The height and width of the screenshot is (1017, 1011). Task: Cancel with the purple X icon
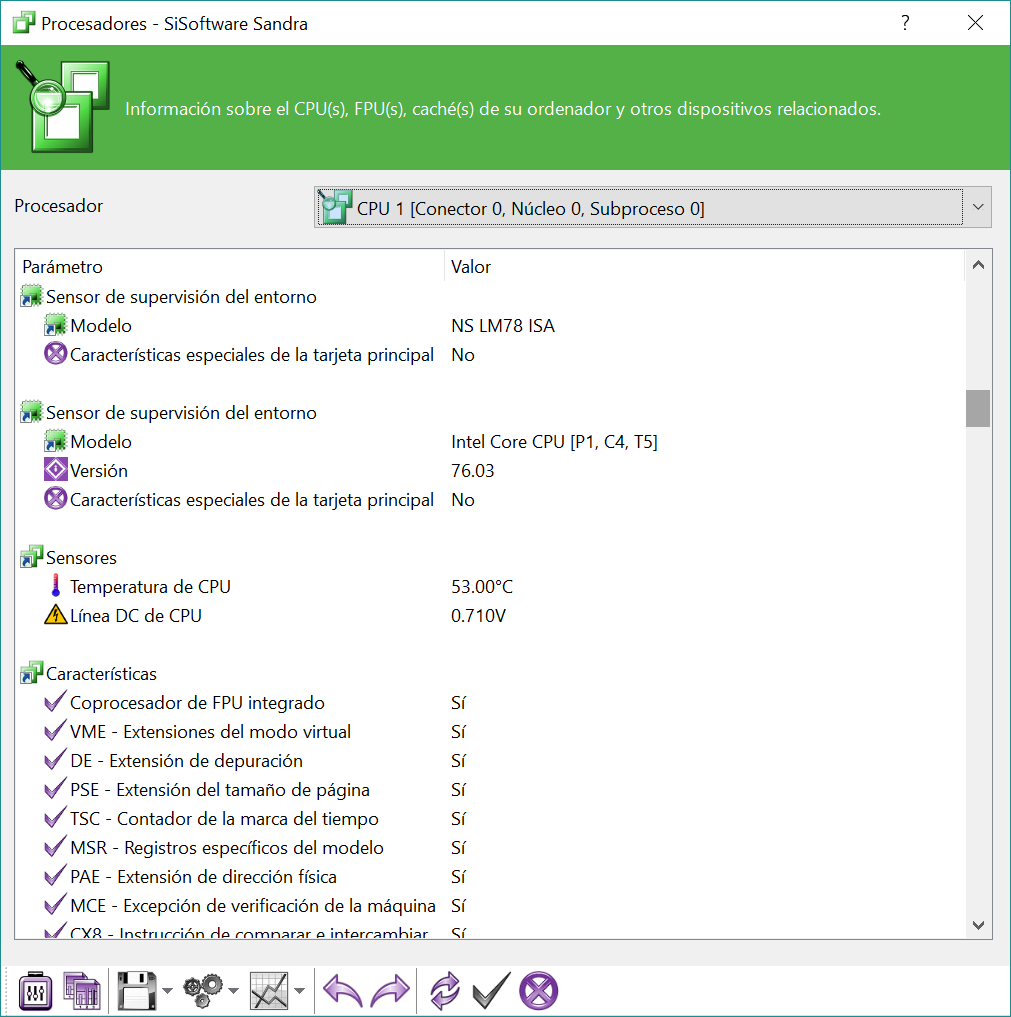pos(538,990)
